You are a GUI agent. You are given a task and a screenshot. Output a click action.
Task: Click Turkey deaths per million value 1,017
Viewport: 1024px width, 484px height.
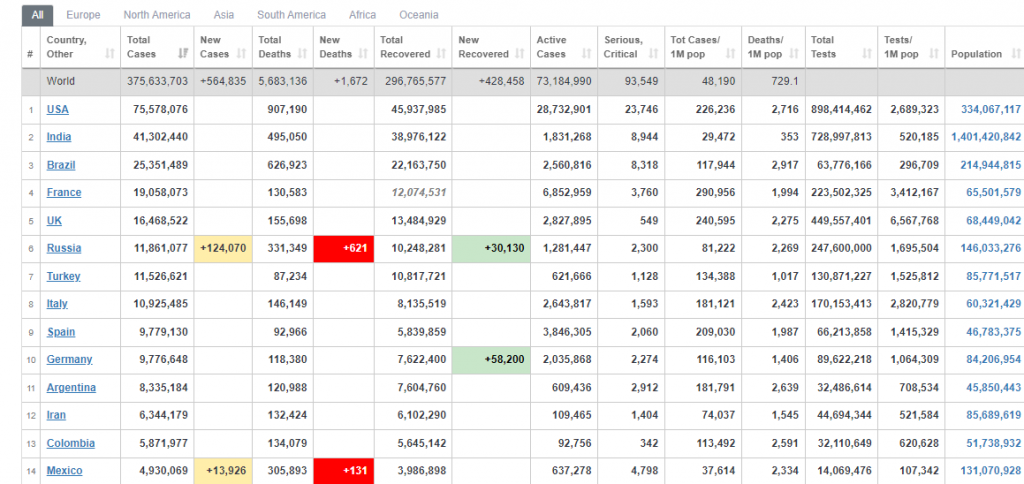[x=785, y=276]
